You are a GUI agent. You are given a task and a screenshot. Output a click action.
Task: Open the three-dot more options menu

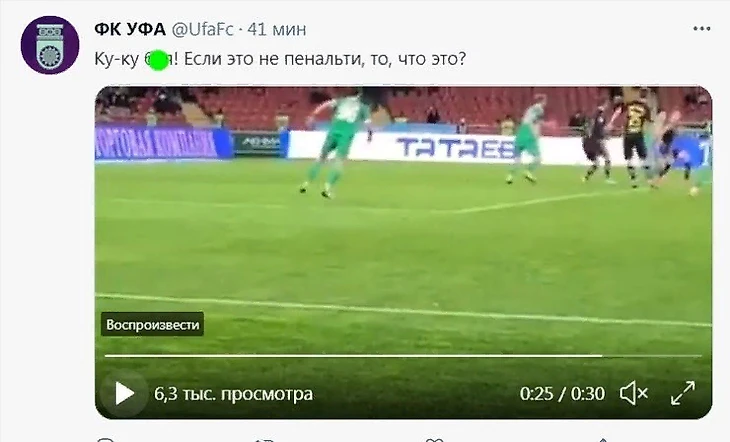702,29
